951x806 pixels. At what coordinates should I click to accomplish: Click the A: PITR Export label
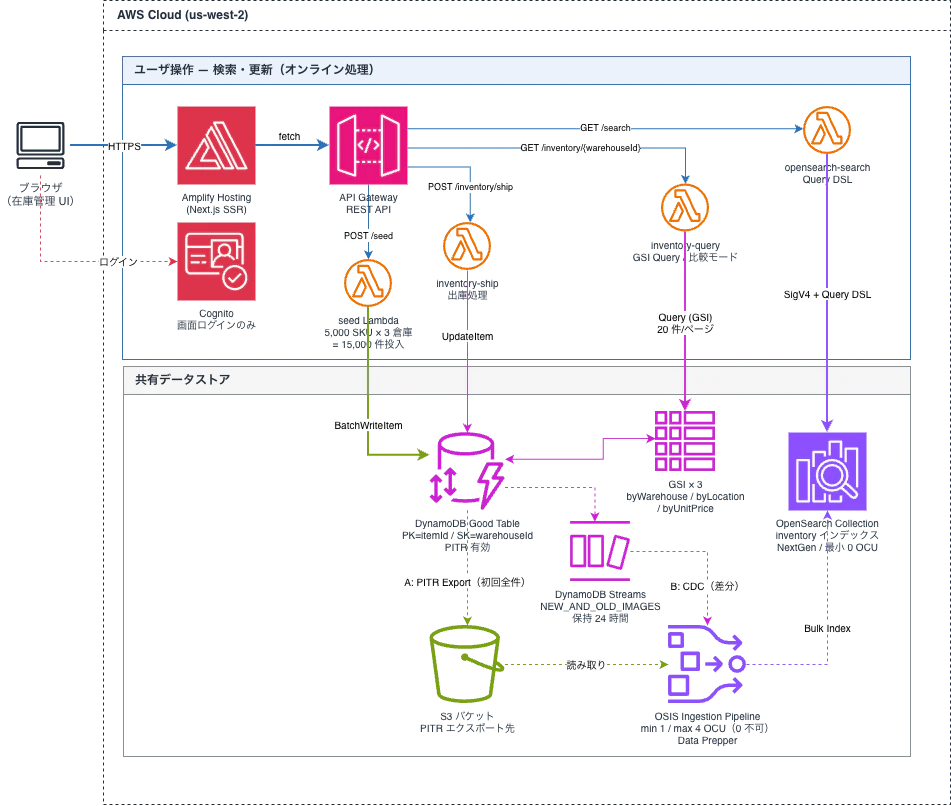click(465, 582)
